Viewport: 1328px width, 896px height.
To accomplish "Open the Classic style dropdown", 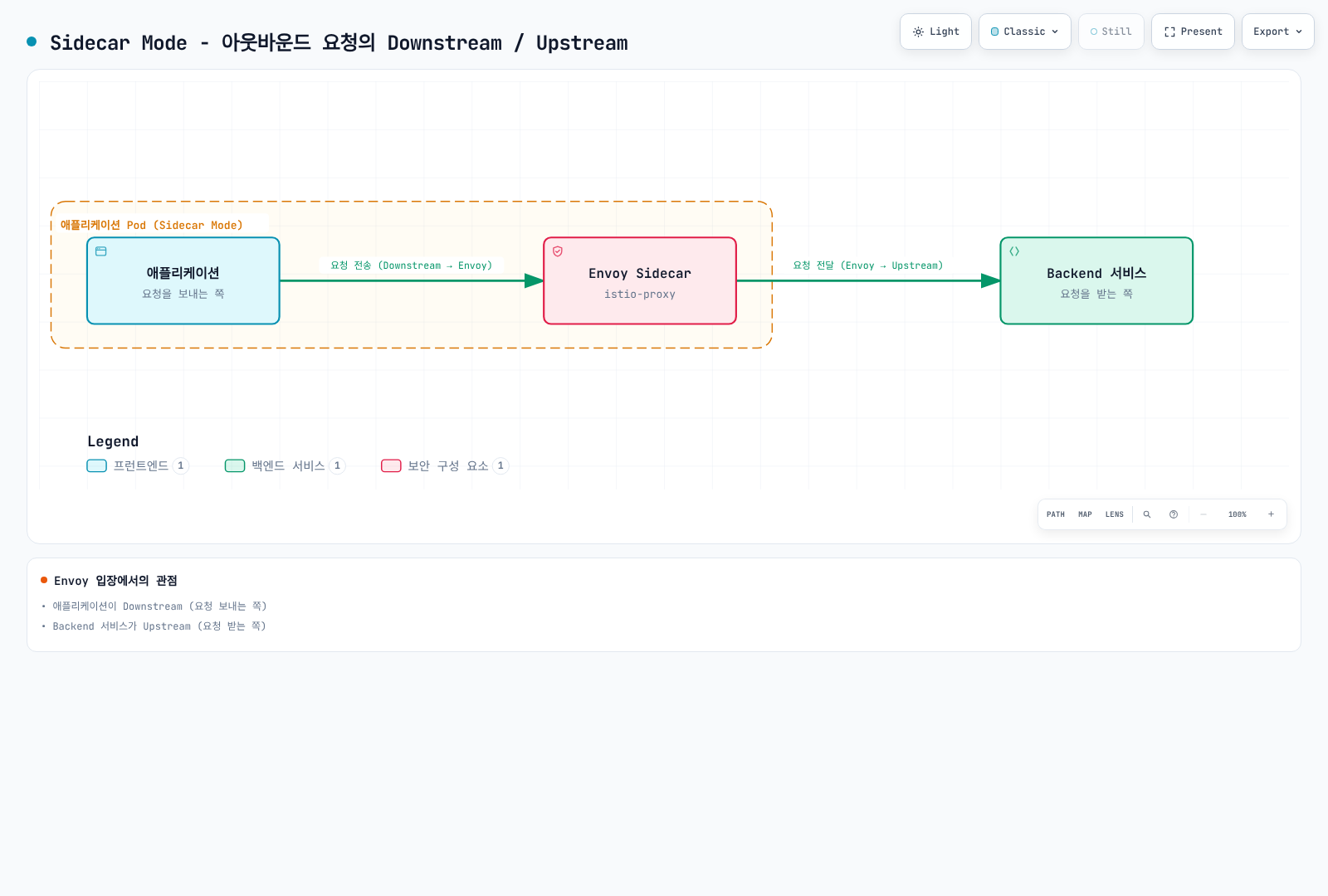I will [x=1025, y=32].
